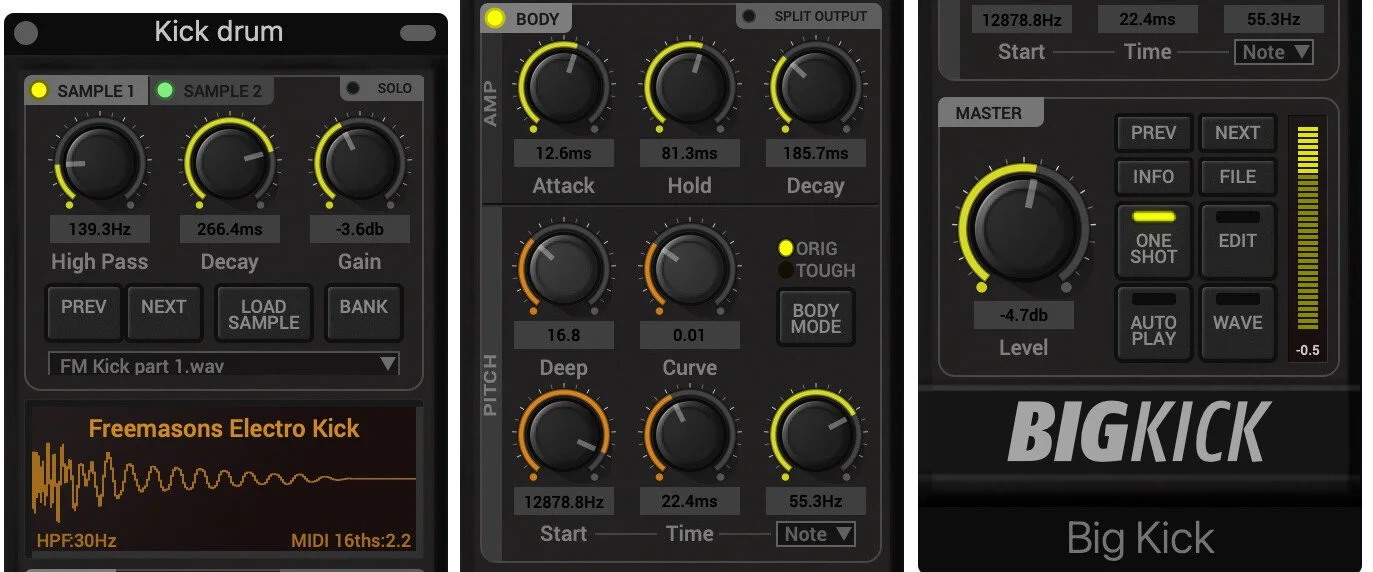Select the SAMPLE 1 tab
Viewport: 1373px width, 572px height.
86,91
